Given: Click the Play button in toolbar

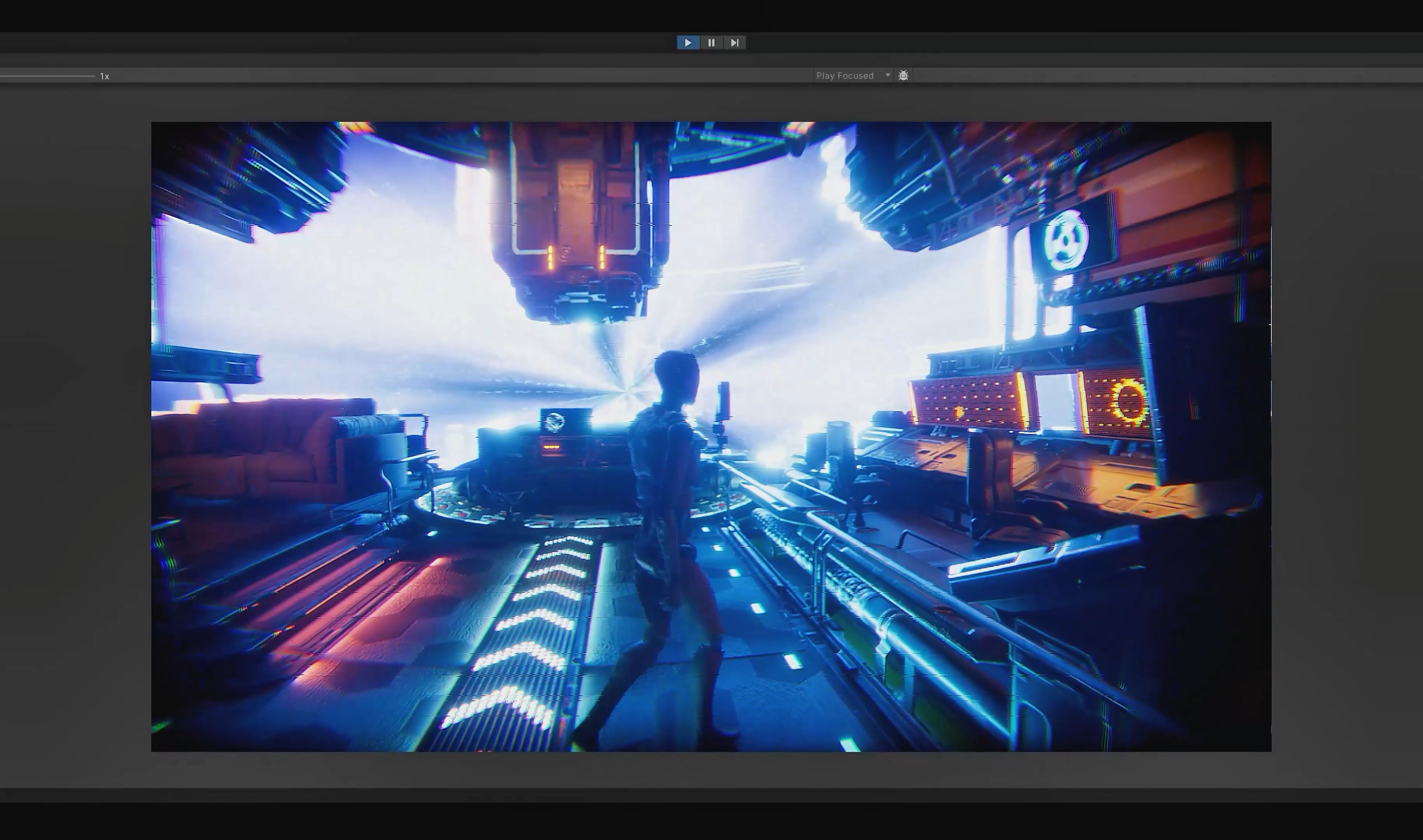Looking at the screenshot, I should pyautogui.click(x=688, y=42).
